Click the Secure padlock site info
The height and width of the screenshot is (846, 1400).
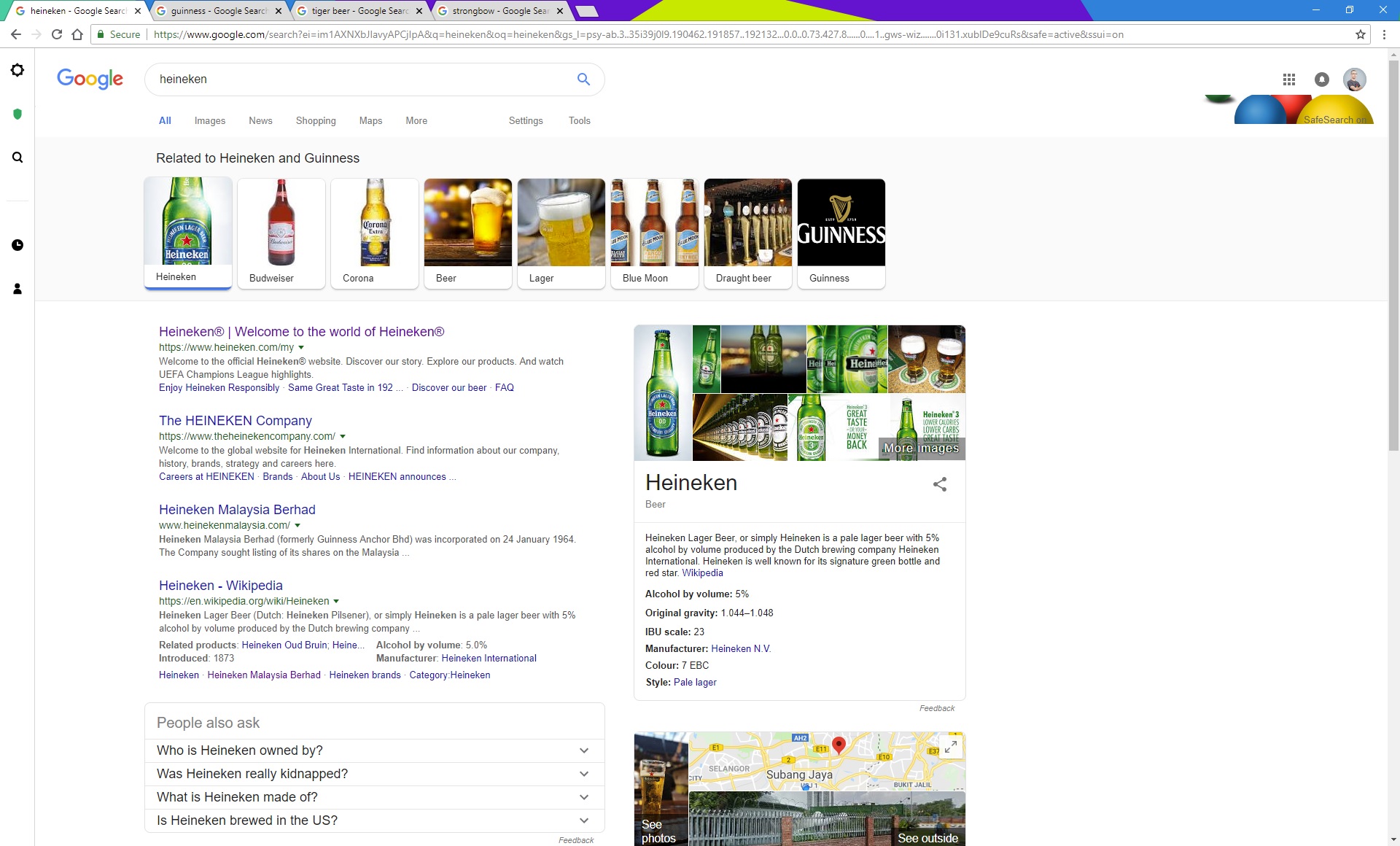(x=118, y=34)
